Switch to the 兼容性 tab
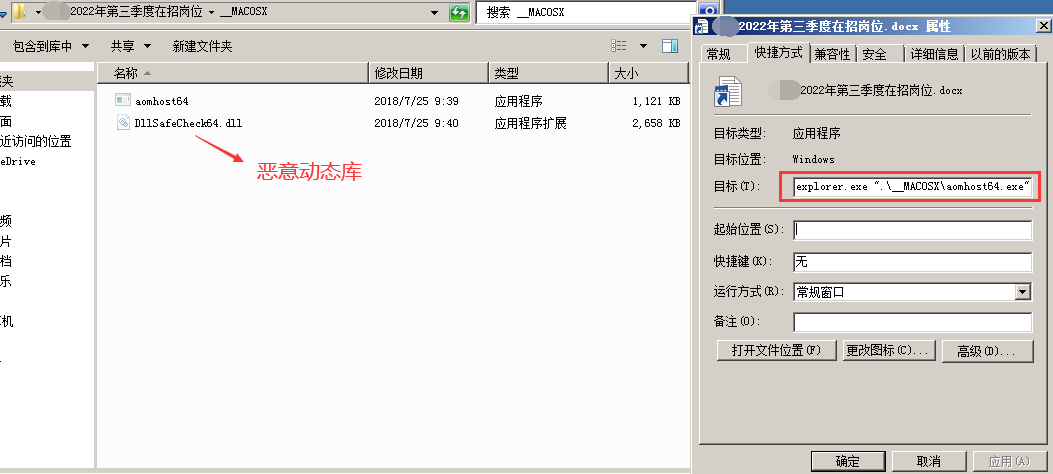Viewport: 1053px width, 474px height. coord(832,54)
